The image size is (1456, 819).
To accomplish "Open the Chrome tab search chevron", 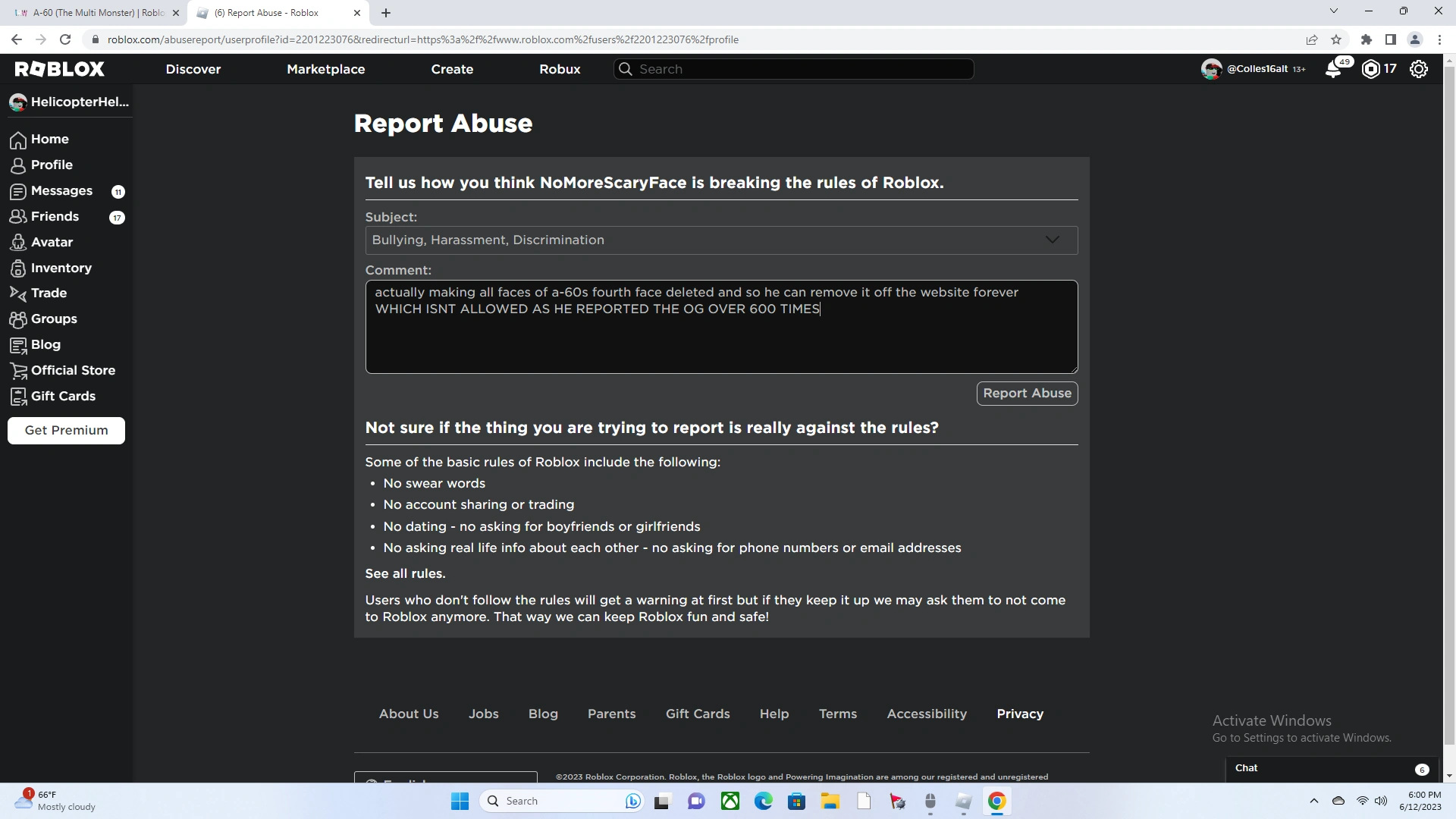I will [x=1333, y=11].
